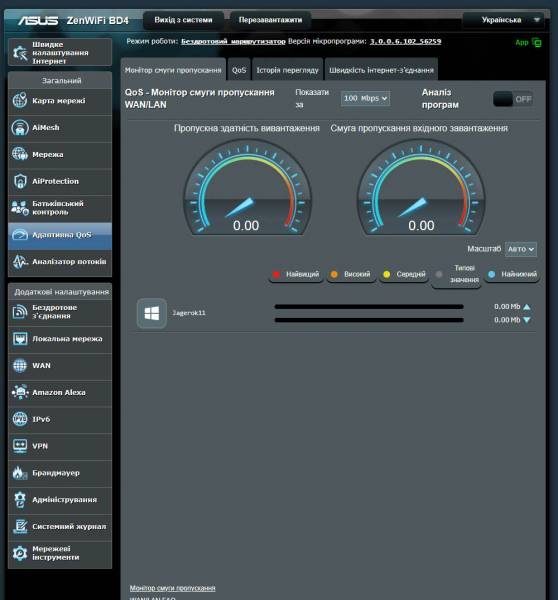558x600 pixels.
Task: Click the Бездротове з'єднання wireless icon
Action: (x=20, y=312)
